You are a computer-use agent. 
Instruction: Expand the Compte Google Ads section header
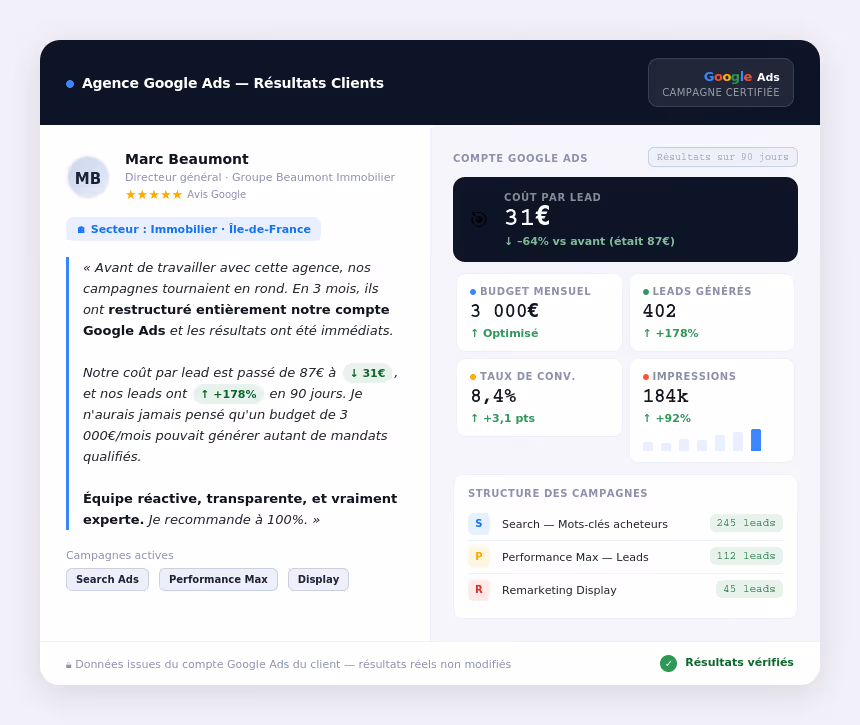coord(518,158)
